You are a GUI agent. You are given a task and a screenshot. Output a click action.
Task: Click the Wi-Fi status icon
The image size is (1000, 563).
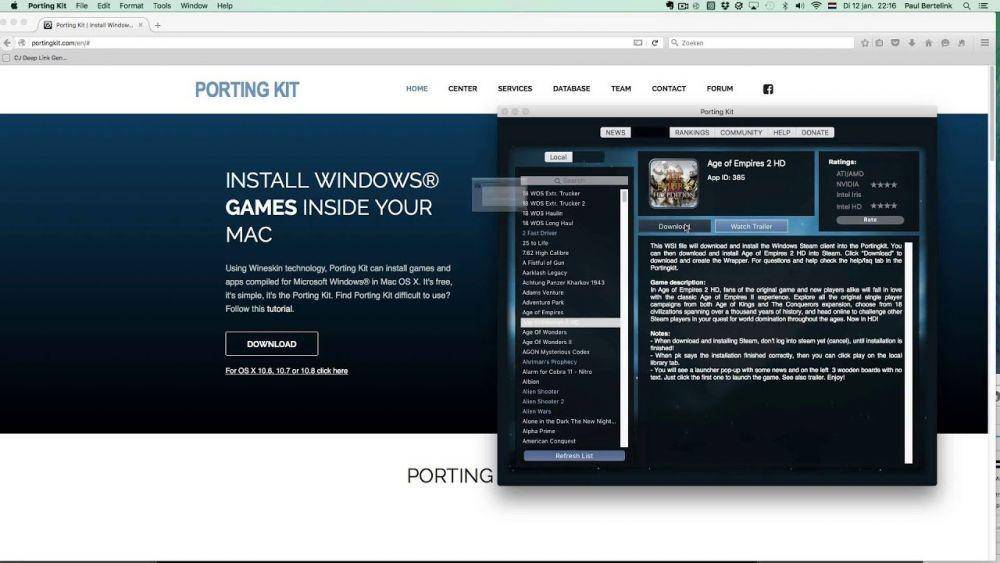tap(816, 6)
